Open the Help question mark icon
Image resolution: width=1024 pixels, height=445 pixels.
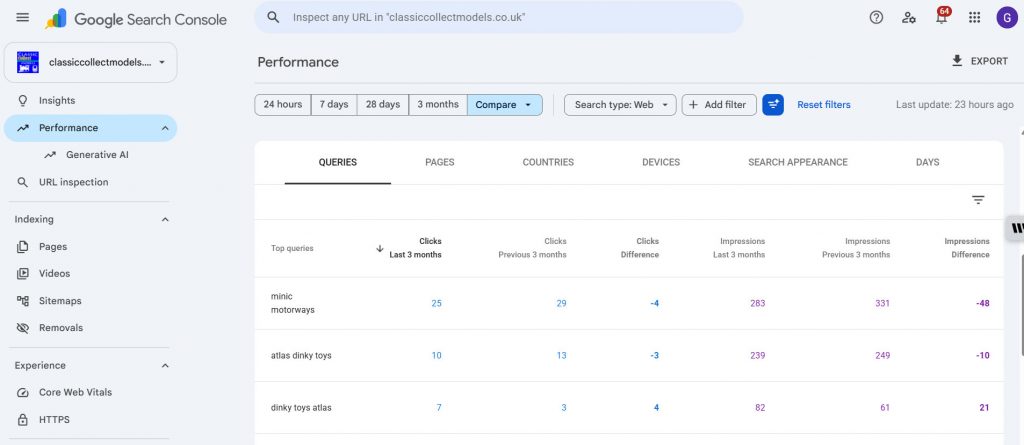pos(876,18)
